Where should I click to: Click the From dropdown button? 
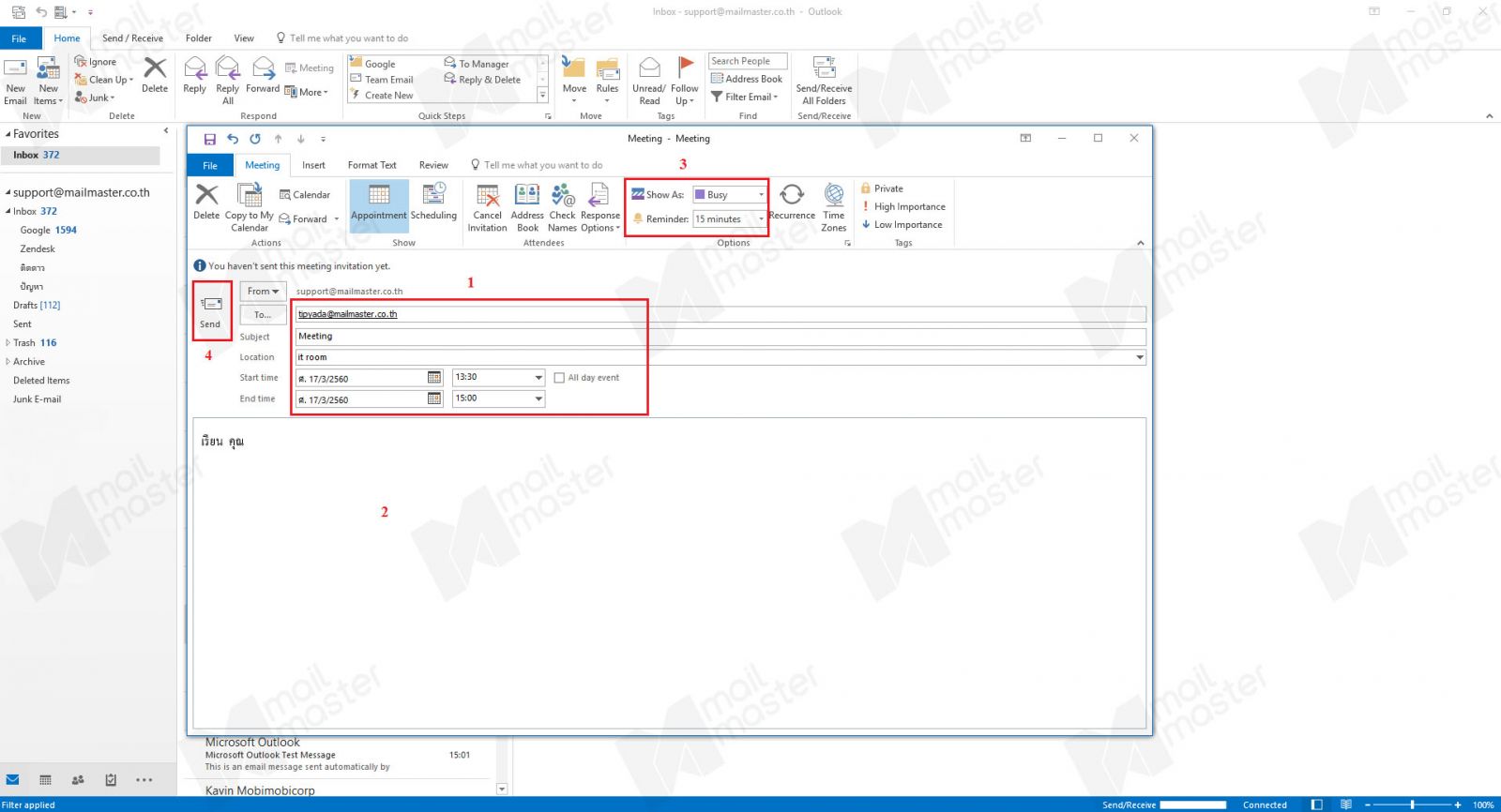click(264, 292)
